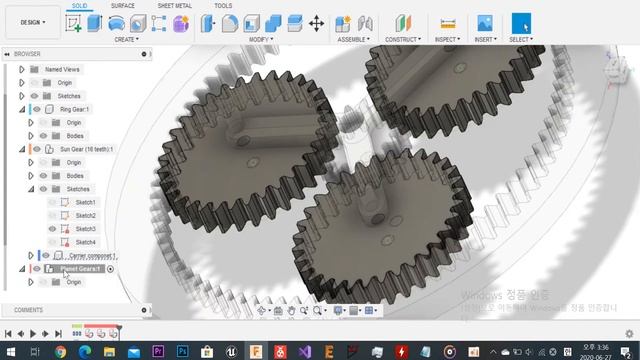The width and height of the screenshot is (640, 360).
Task: Collapse the Ring Gear:1 component
Action: coord(22,109)
